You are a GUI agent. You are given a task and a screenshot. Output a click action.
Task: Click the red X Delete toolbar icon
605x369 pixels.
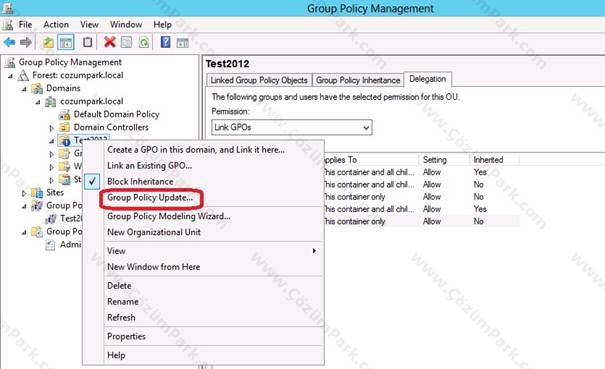110,42
